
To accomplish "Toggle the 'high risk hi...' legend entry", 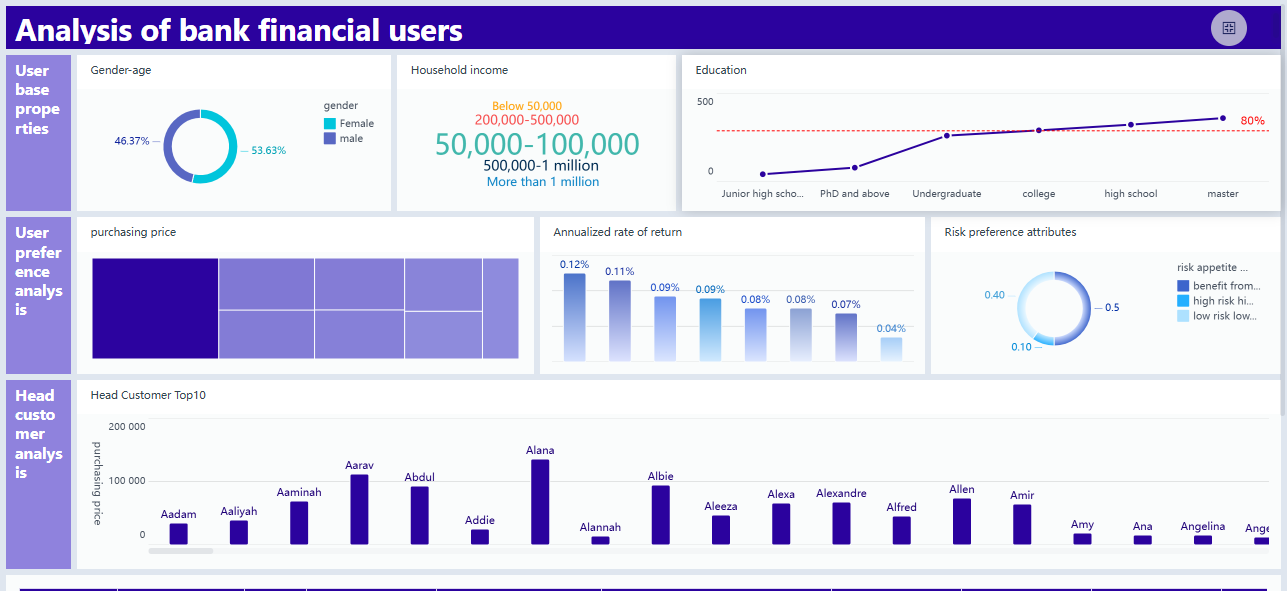I will (x=1217, y=301).
